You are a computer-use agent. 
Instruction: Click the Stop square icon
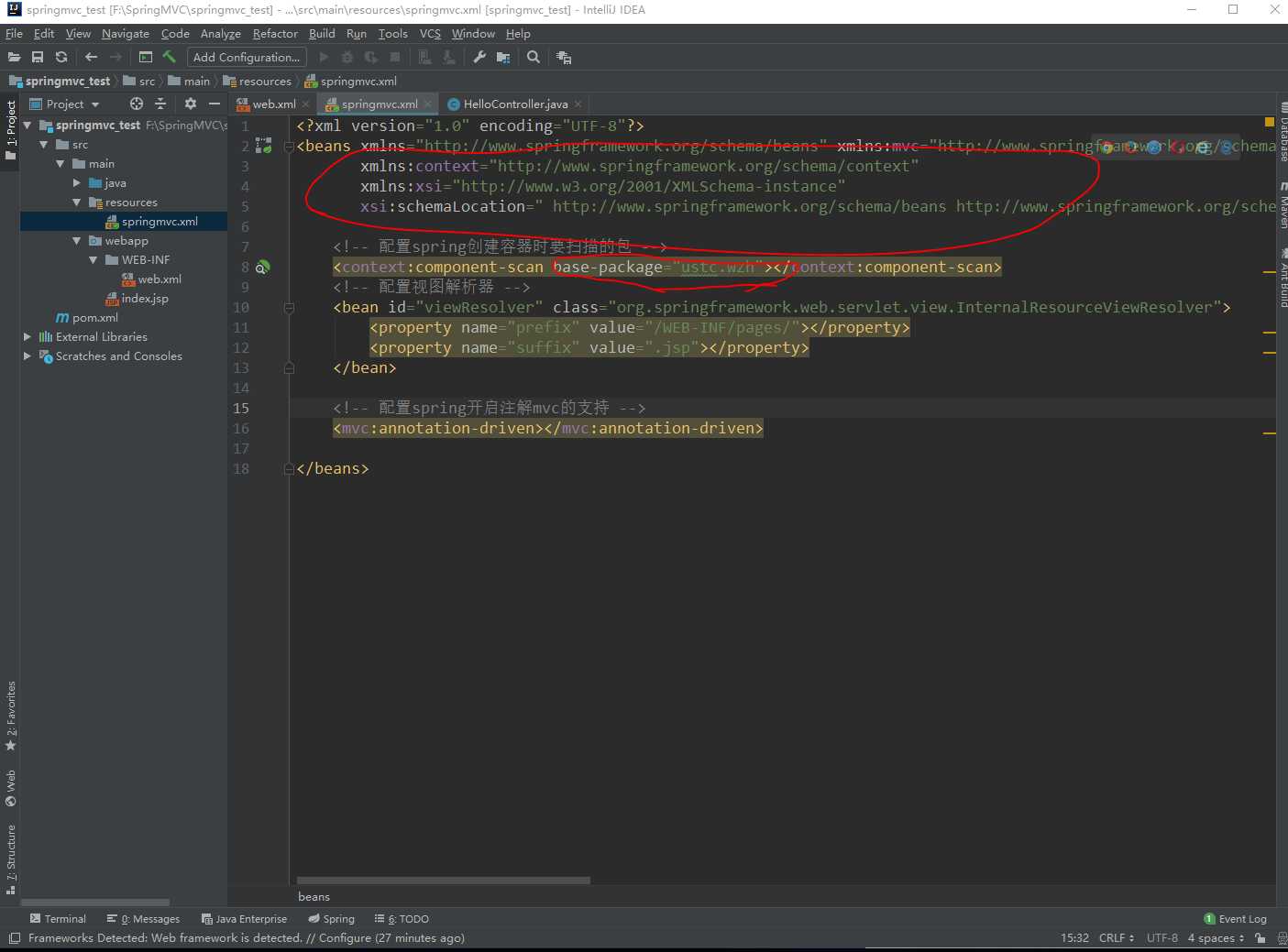395,57
